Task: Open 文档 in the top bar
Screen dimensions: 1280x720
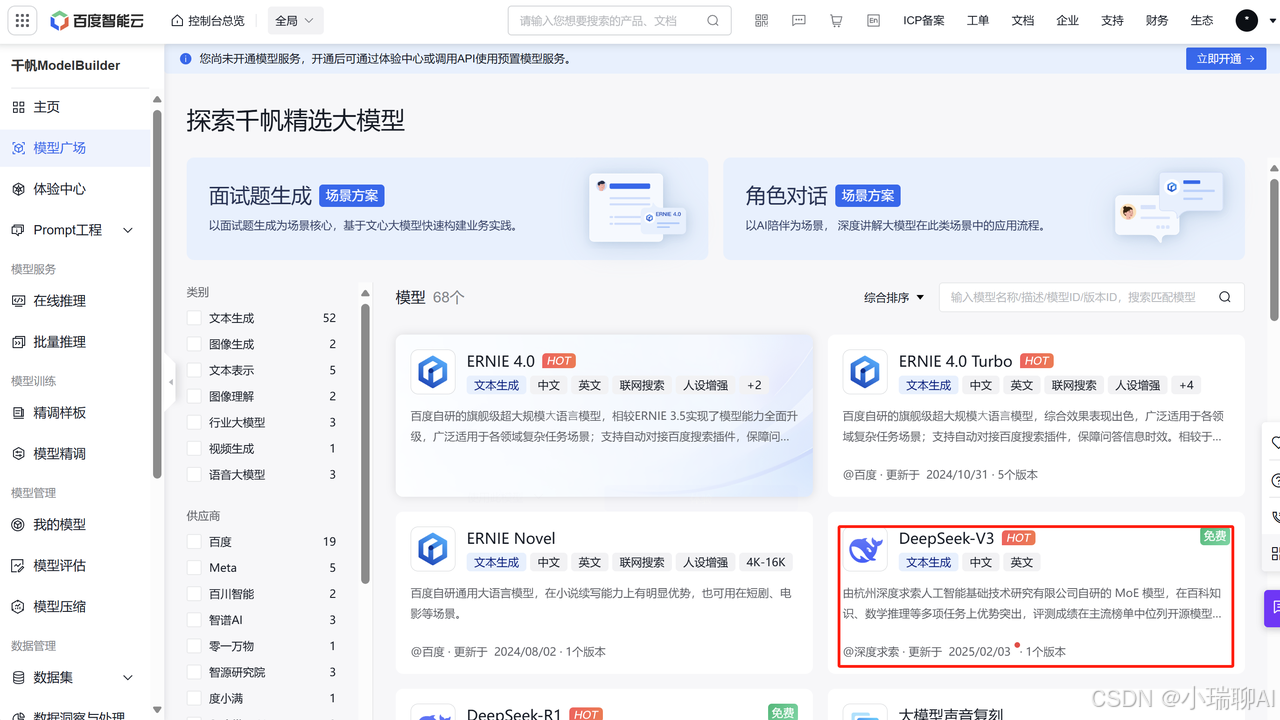Action: [1023, 20]
